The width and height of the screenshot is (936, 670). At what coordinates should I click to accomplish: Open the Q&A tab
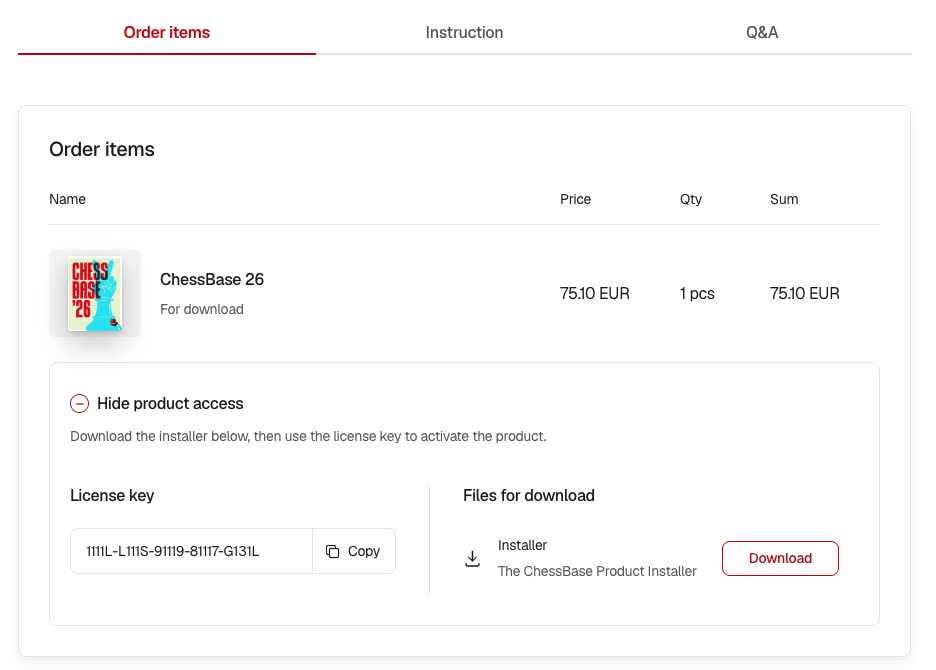click(x=762, y=32)
